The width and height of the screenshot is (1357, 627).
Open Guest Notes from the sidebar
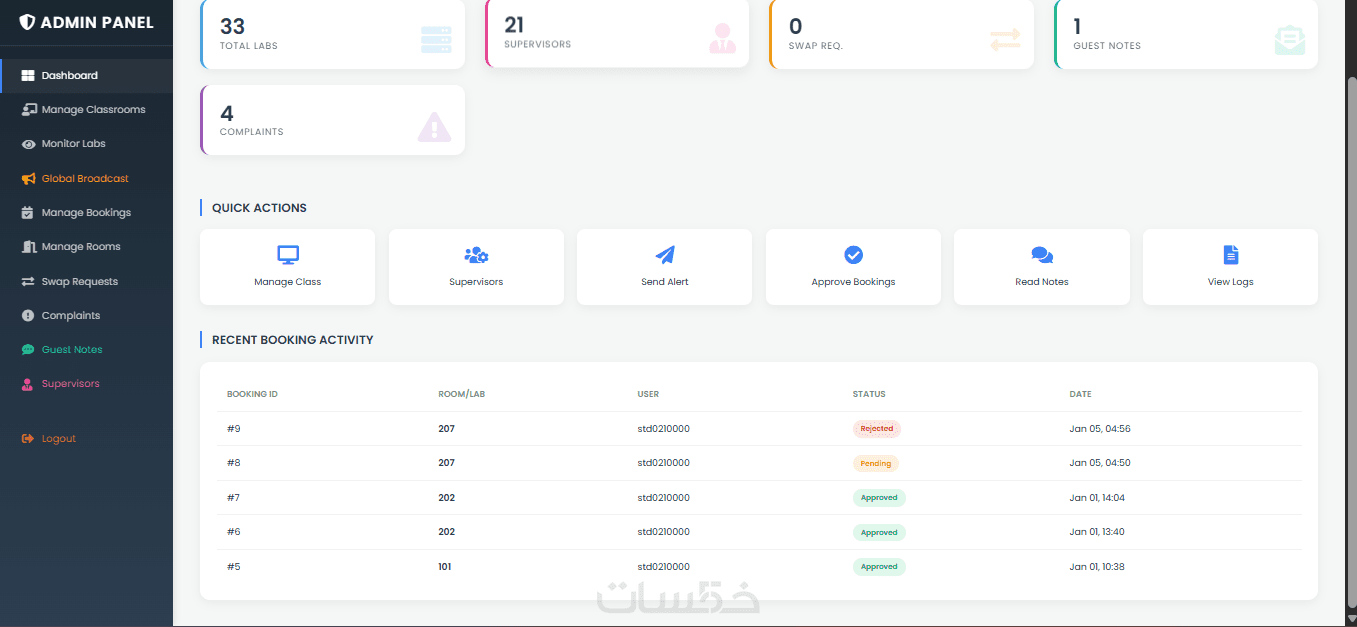click(87, 350)
